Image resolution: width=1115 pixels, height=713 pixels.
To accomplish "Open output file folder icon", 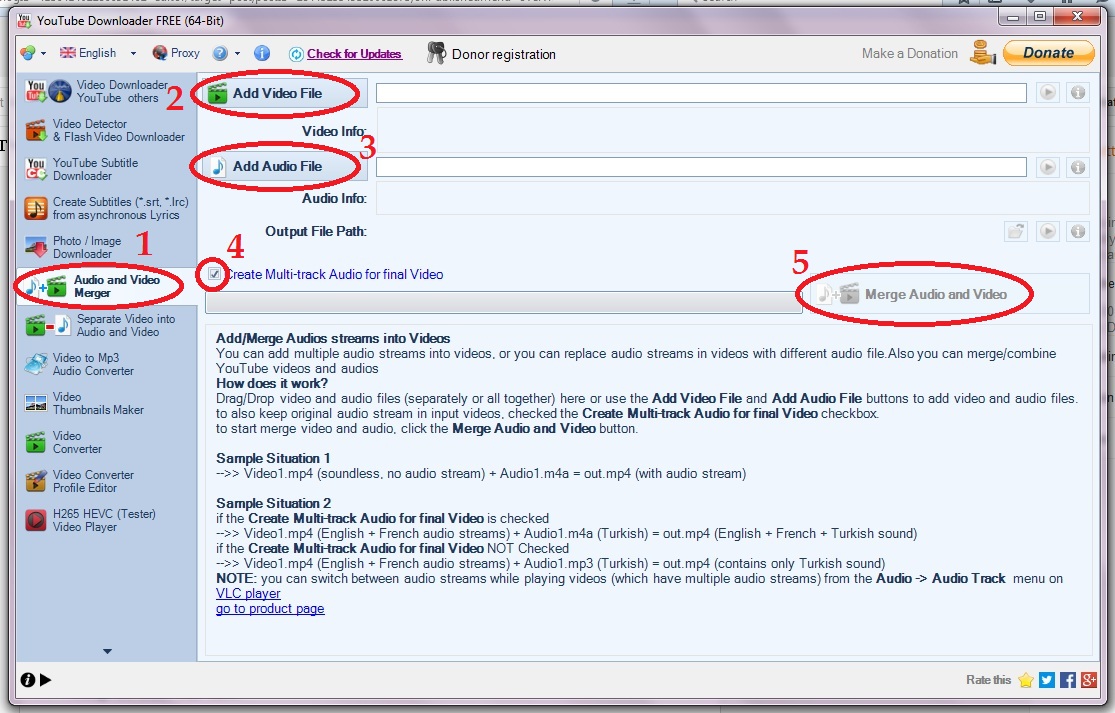I will [1016, 232].
